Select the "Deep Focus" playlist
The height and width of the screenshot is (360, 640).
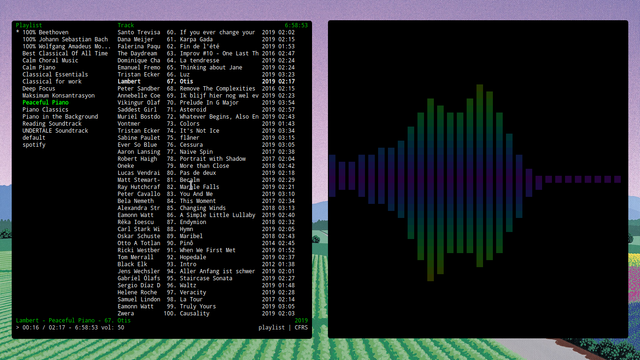(39, 89)
